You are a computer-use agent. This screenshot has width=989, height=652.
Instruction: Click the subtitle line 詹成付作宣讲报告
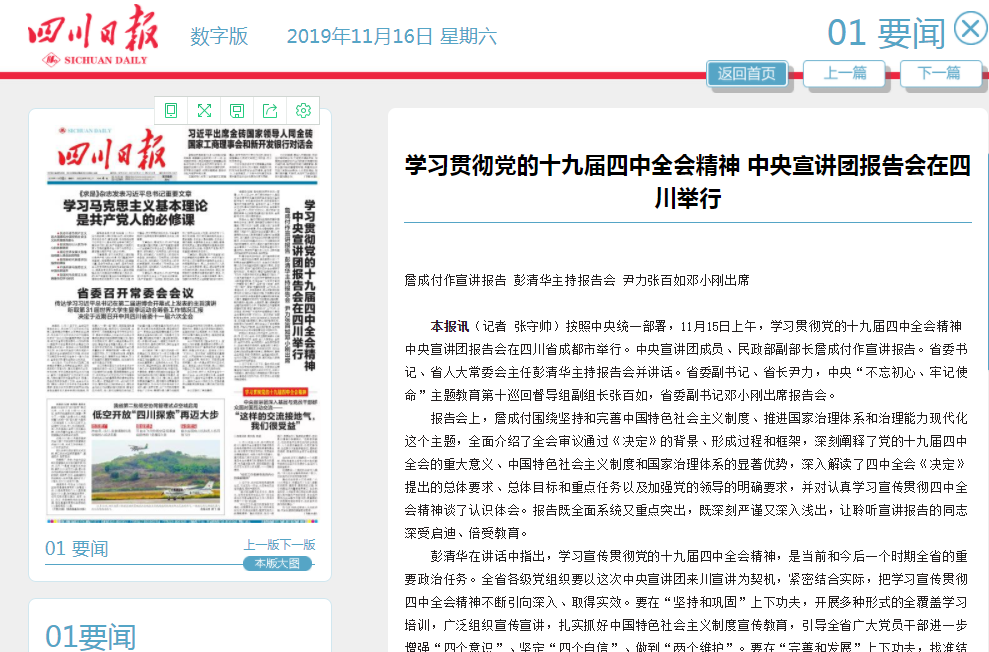576,281
